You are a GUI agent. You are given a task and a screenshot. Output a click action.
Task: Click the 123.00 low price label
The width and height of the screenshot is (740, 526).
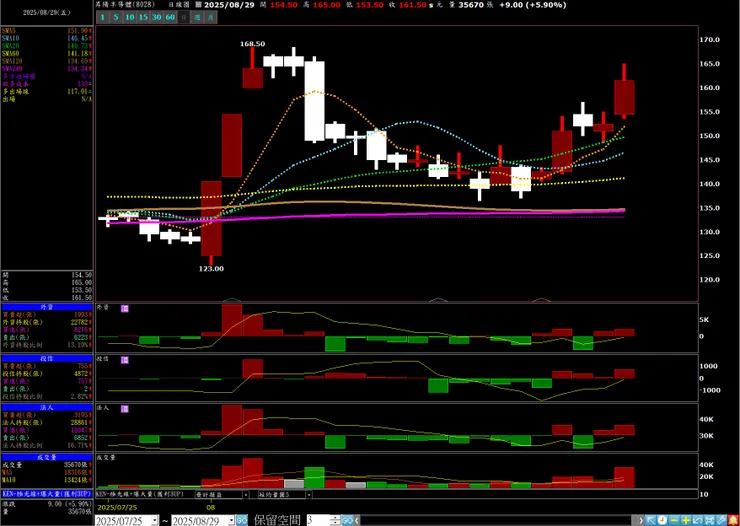coord(211,268)
